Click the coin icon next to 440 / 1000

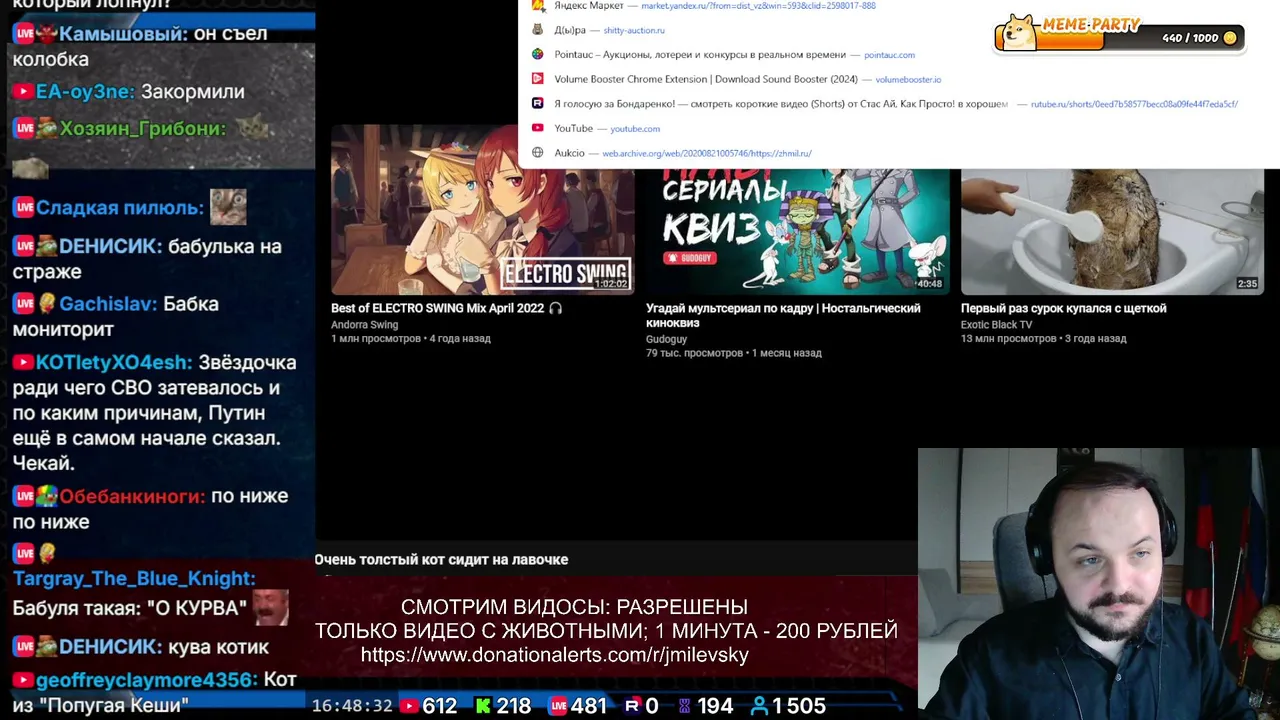tap(1230, 38)
